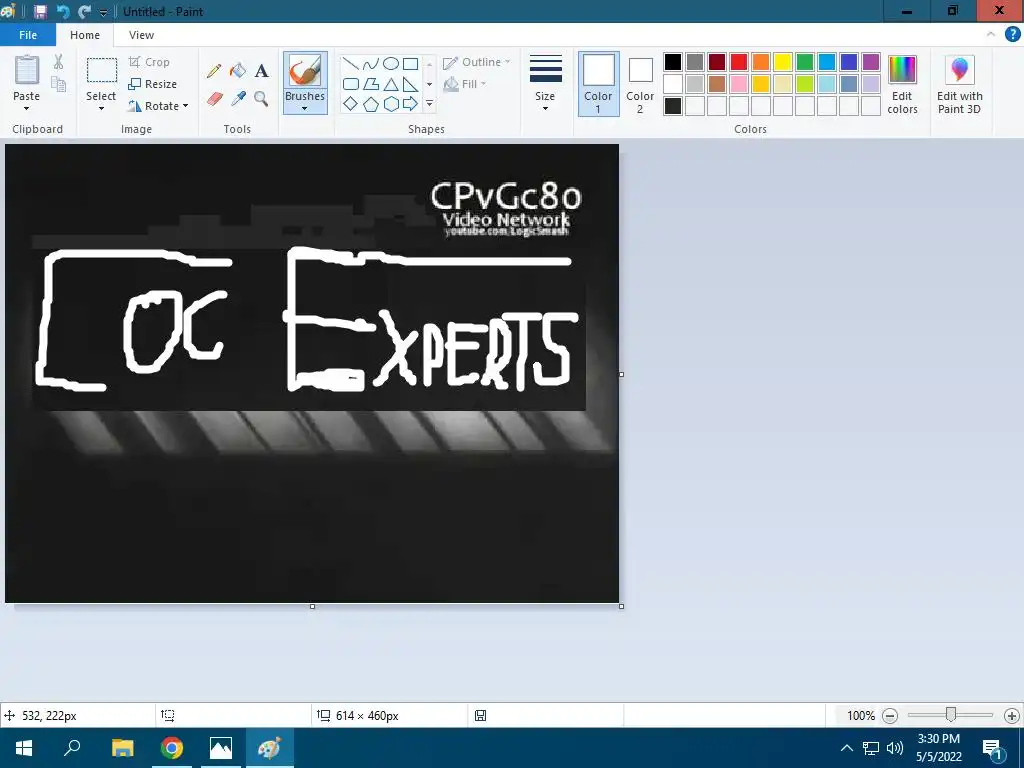Choose the Right triangle shape
Viewport: 1024px width, 768px height.
(x=410, y=84)
